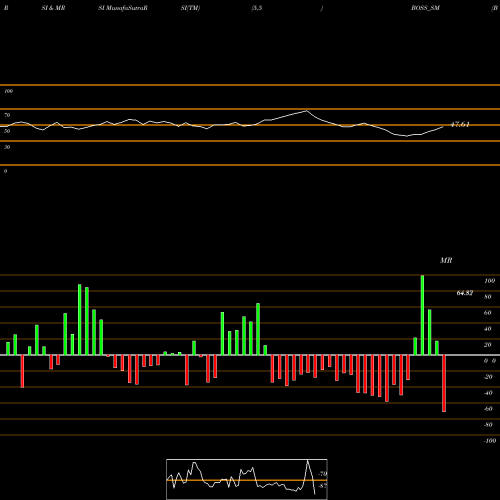
Task: Click the MR axis label -40
Action: pos(488,393)
